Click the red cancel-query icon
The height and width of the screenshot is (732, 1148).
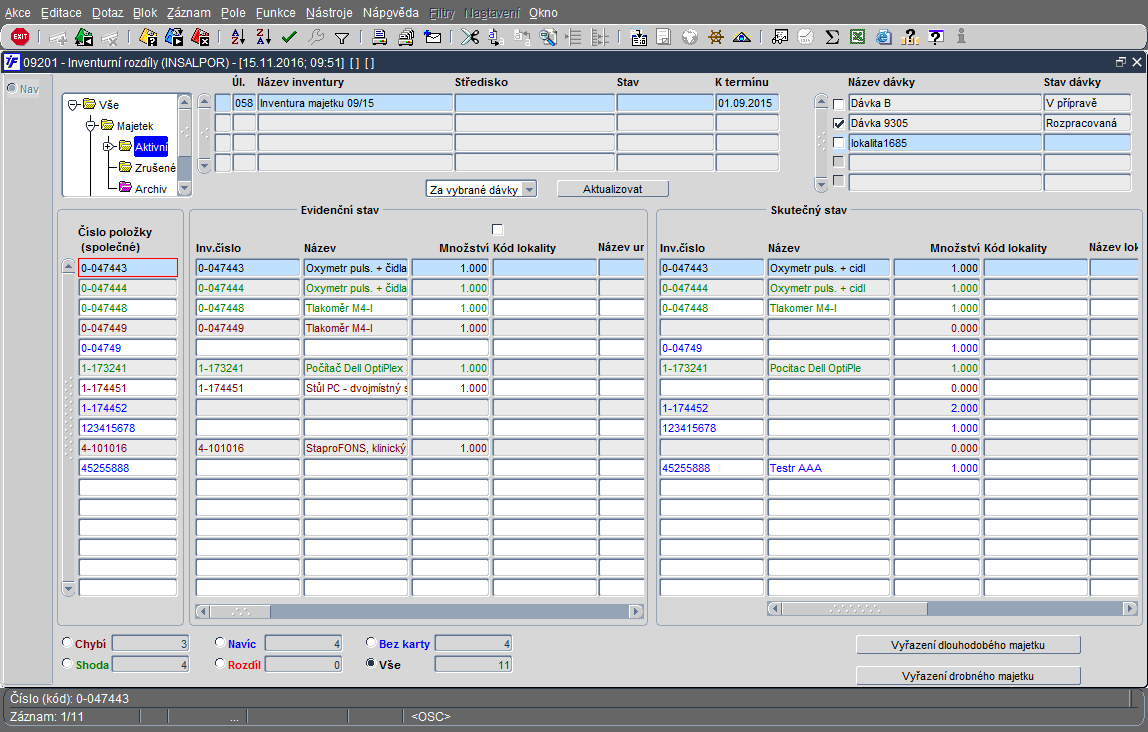point(200,37)
